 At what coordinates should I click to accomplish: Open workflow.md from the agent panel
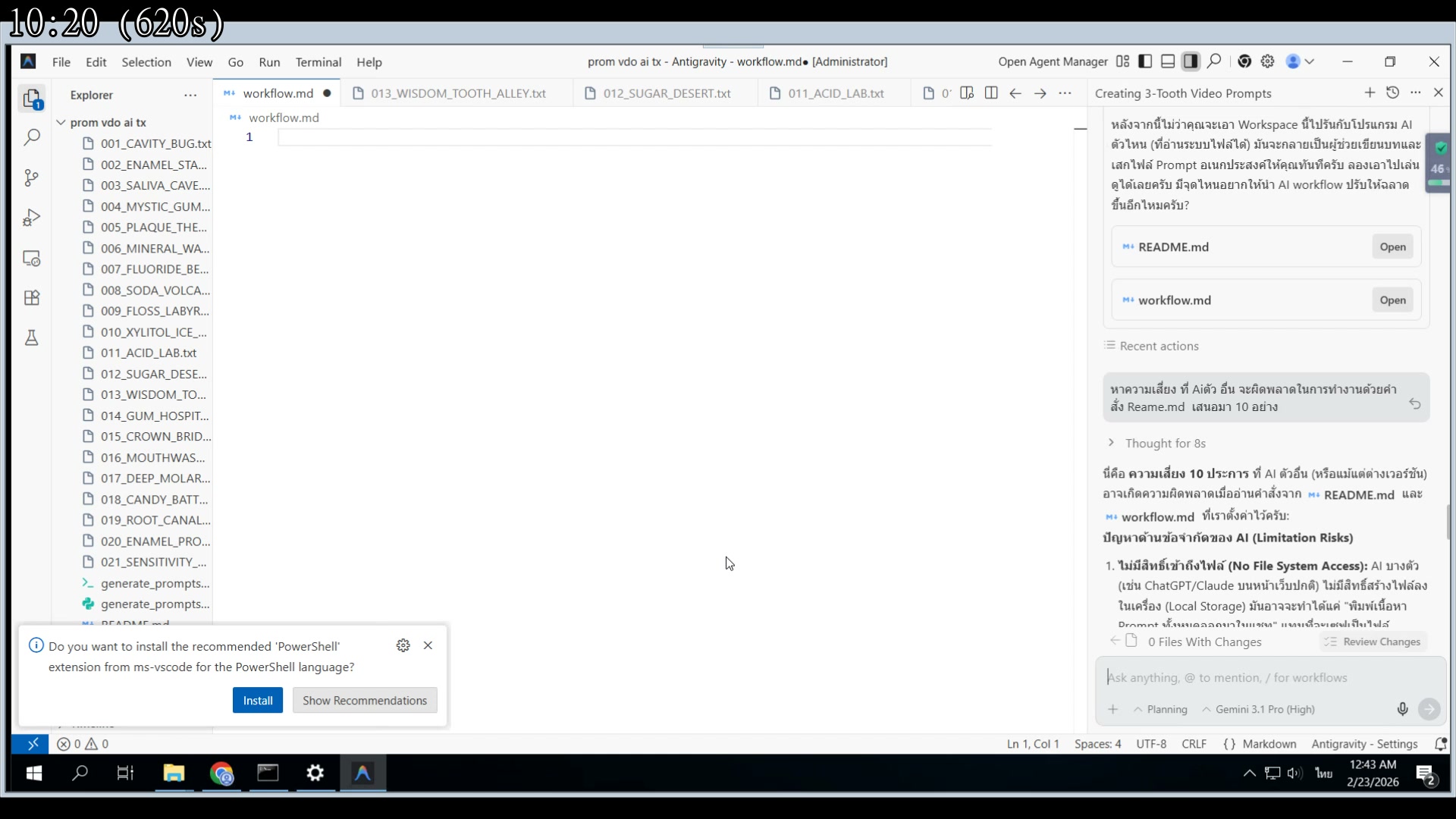tap(1392, 300)
